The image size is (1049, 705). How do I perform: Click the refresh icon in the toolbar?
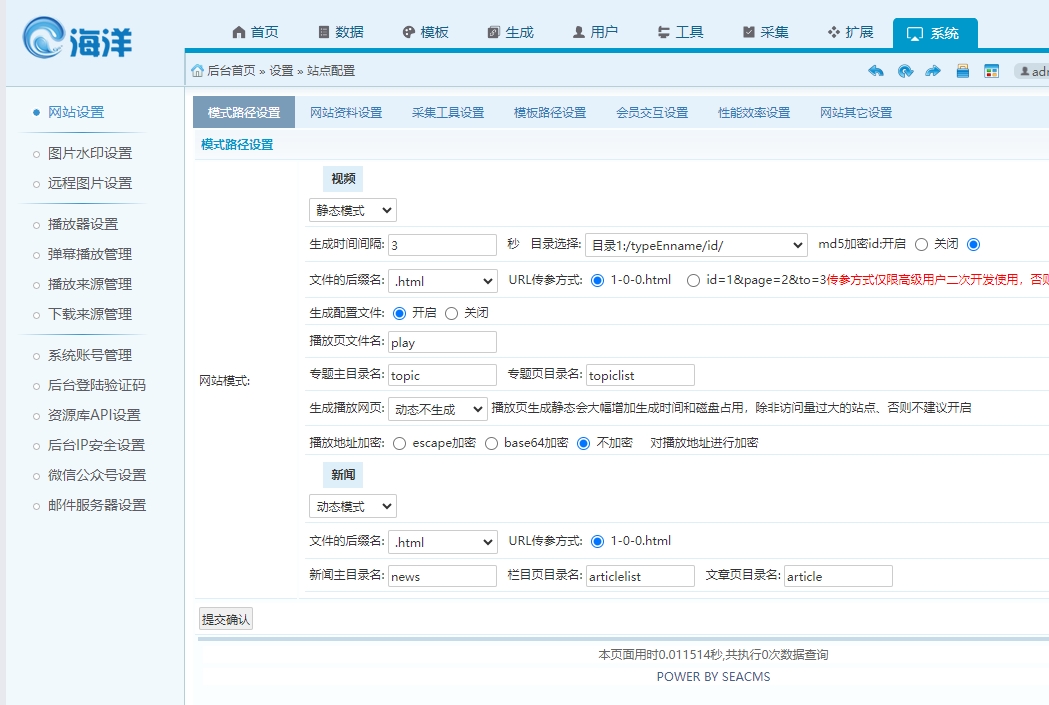point(905,71)
